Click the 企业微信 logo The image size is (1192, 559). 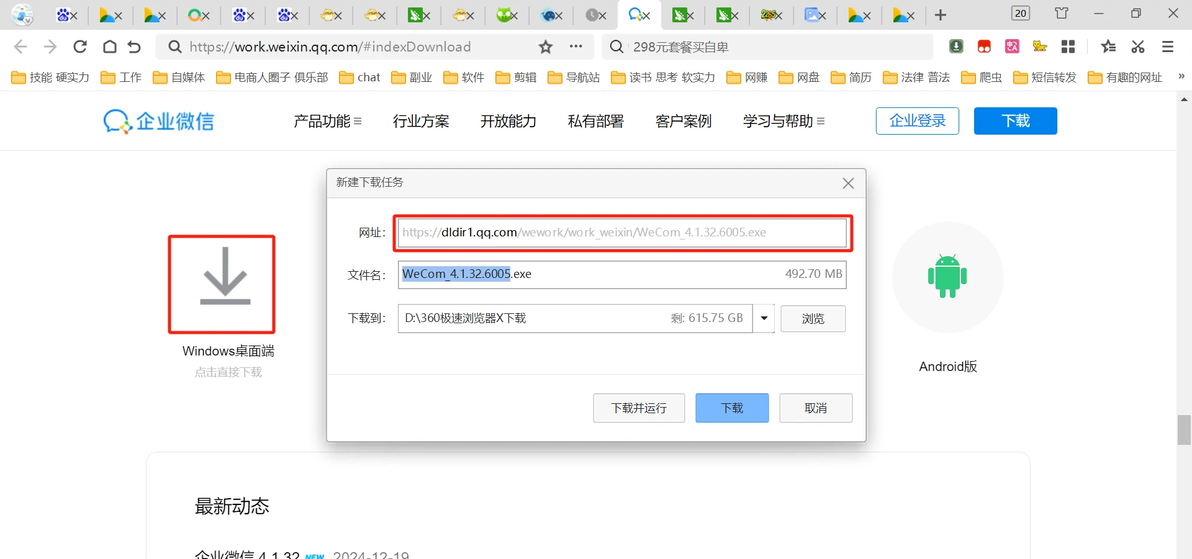(159, 120)
